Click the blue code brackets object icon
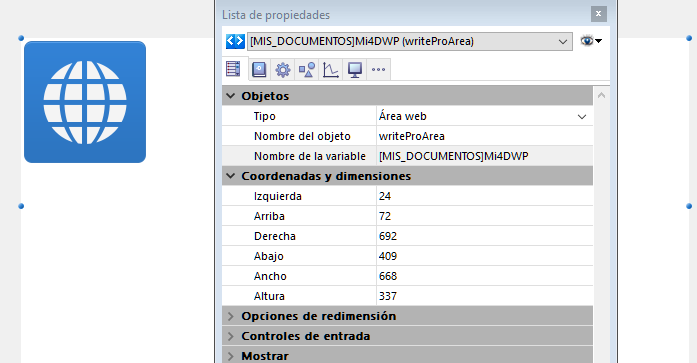697x363 pixels. click(x=235, y=41)
